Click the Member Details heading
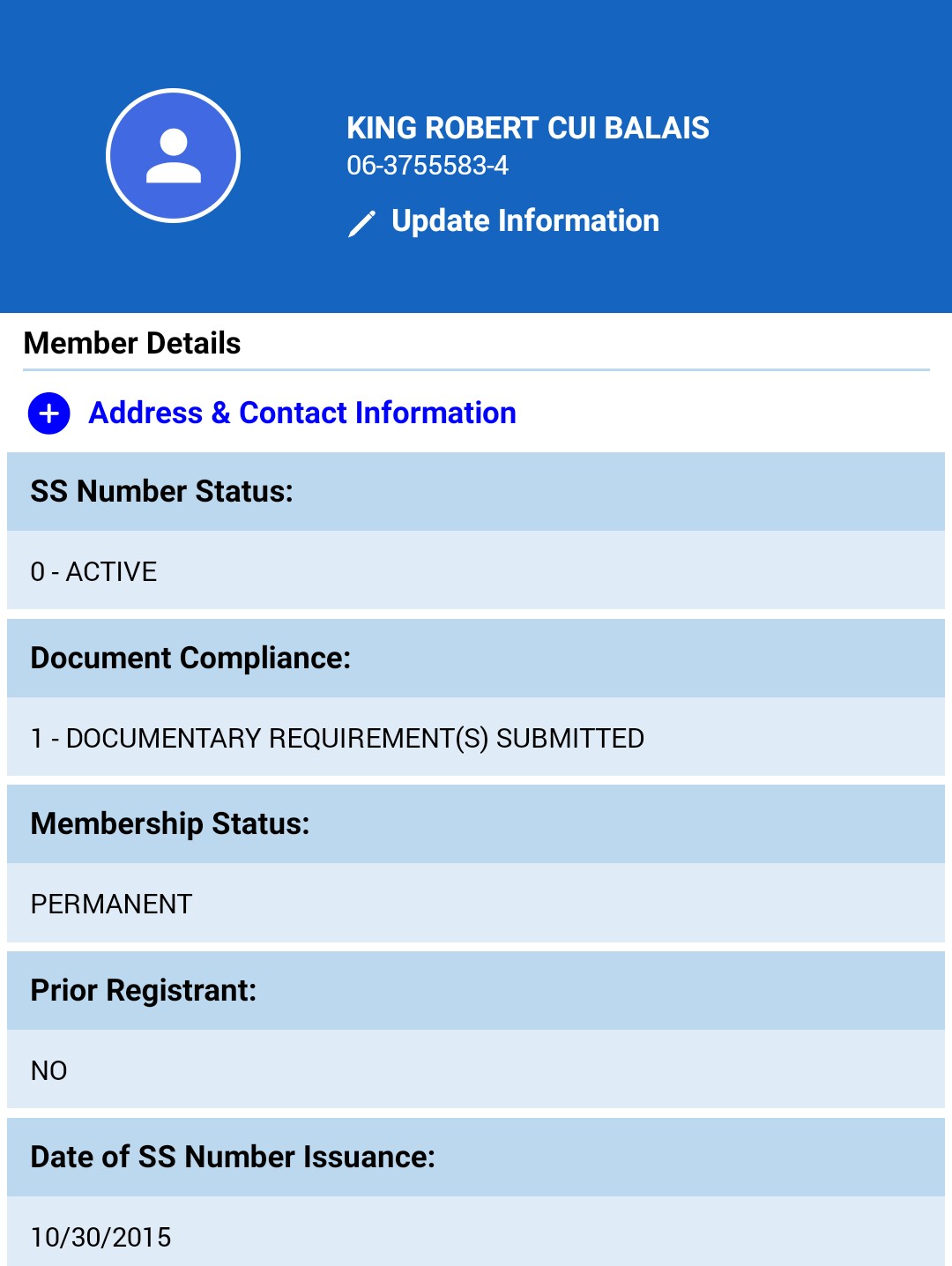This screenshot has width=952, height=1266. tap(132, 343)
